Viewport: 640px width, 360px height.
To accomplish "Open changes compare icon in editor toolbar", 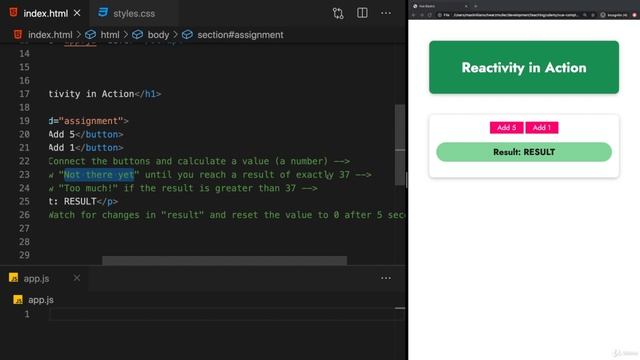I will 338,13.
